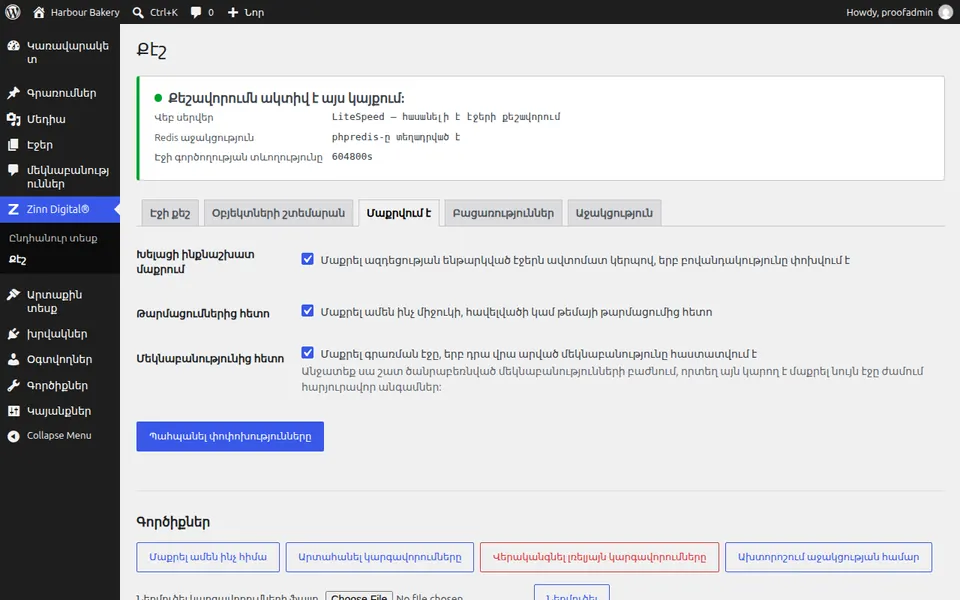Click the Մաքրել ամեն ինչ հիմա button
The image size is (960, 600).
click(x=208, y=557)
